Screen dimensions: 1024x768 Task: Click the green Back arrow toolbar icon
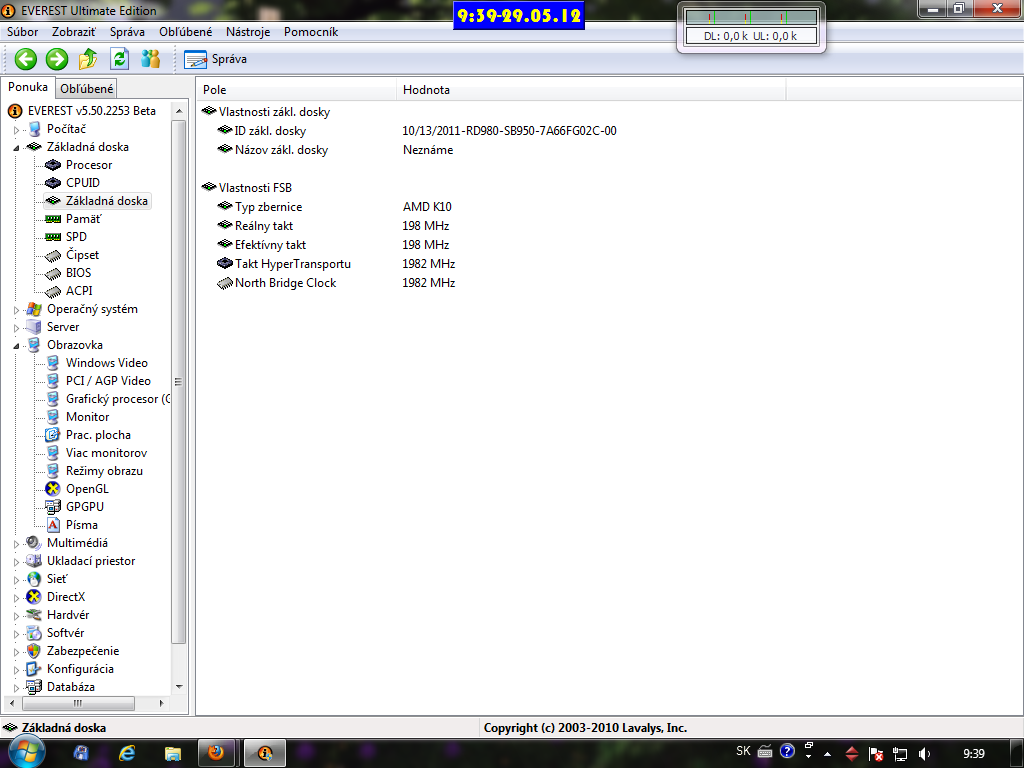(25, 59)
